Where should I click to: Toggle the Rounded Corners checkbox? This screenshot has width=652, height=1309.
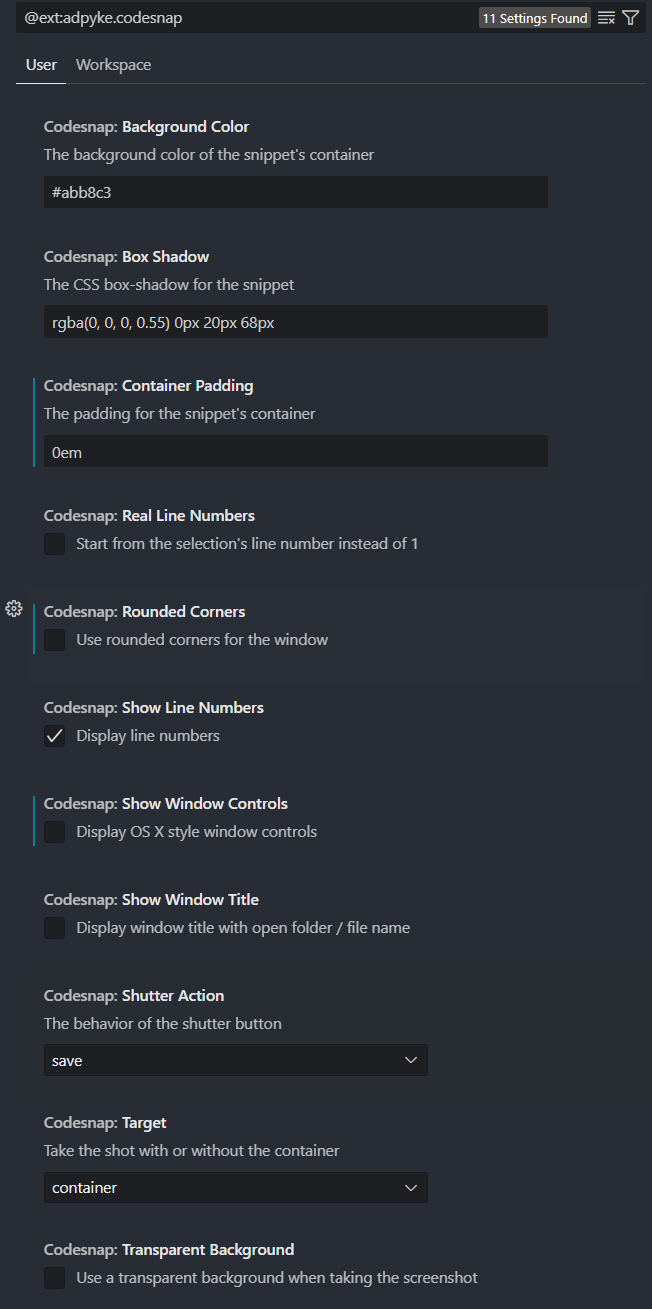coord(55,640)
